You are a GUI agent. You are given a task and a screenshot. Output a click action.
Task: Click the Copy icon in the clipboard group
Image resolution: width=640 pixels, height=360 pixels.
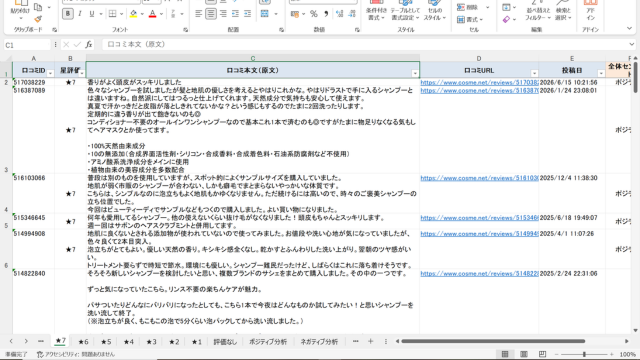click(x=38, y=7)
